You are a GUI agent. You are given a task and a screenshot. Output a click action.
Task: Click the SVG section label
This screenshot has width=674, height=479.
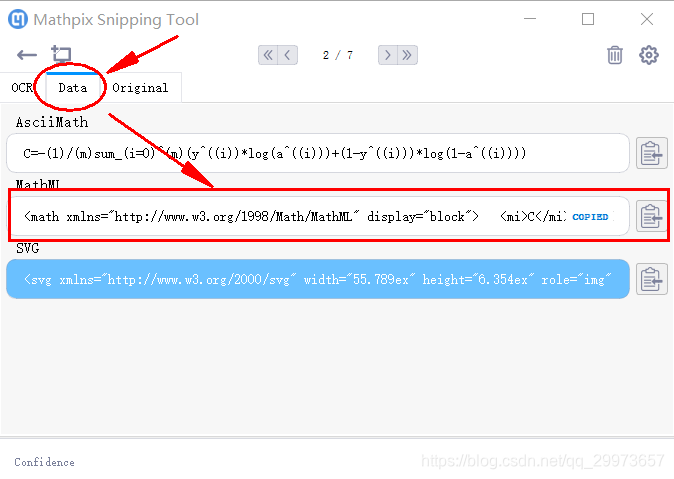click(x=28, y=248)
